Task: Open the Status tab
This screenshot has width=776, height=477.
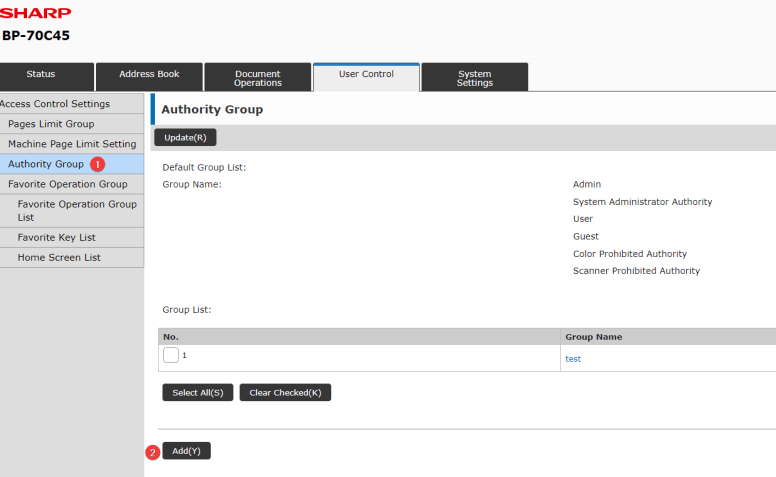Action: coord(41,75)
